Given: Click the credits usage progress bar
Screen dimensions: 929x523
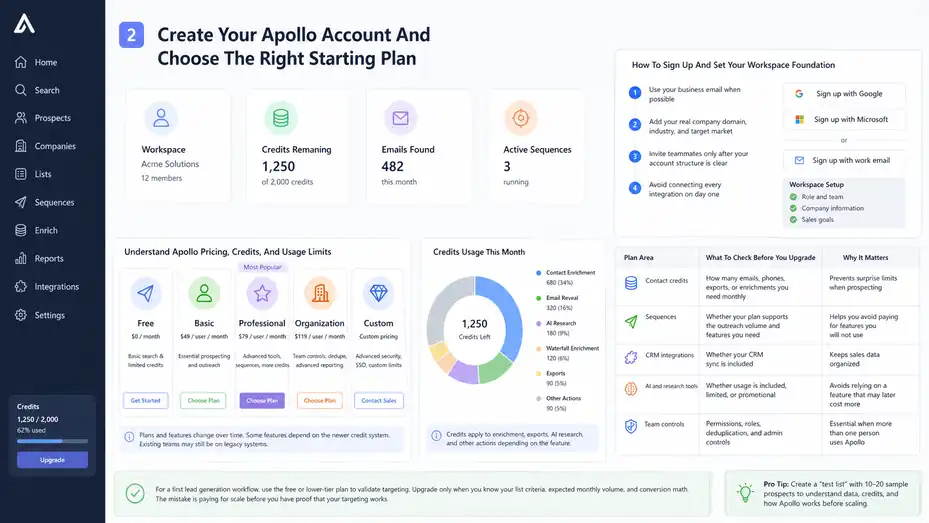Looking at the screenshot, I should click(x=52, y=441).
